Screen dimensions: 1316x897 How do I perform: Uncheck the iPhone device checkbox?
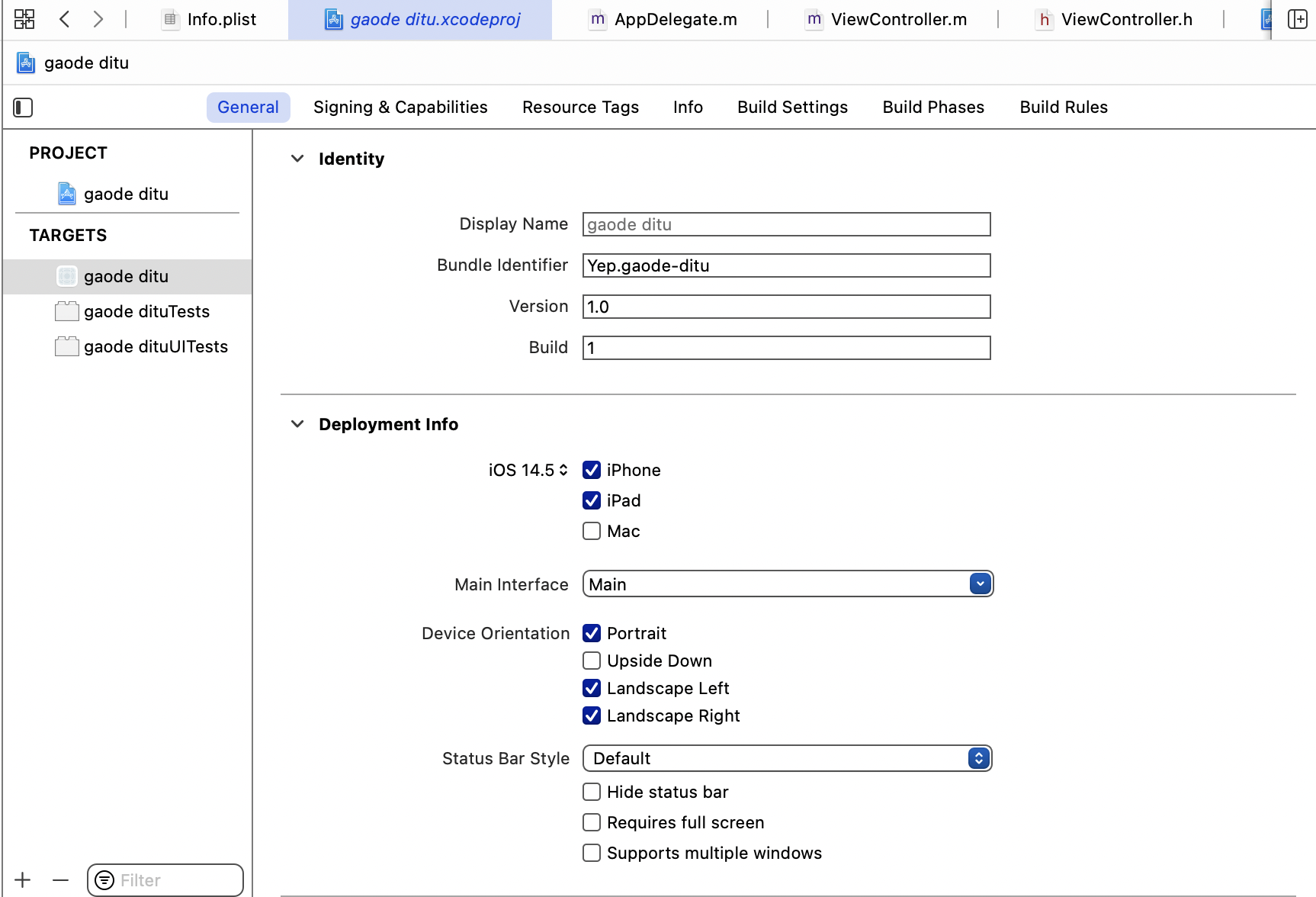[x=592, y=470]
